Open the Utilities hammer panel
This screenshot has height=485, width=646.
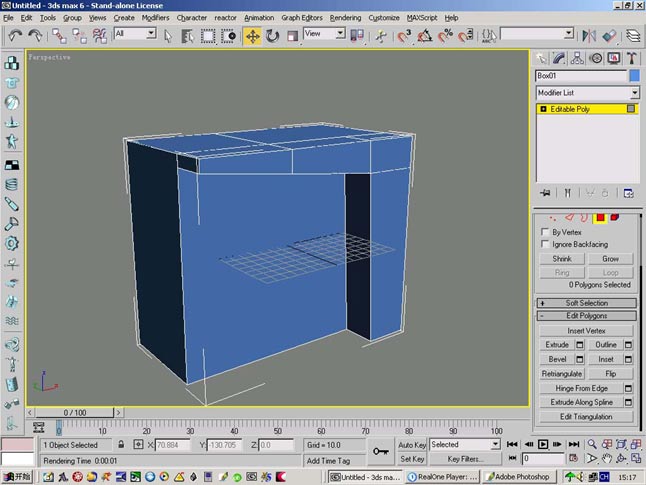click(632, 58)
